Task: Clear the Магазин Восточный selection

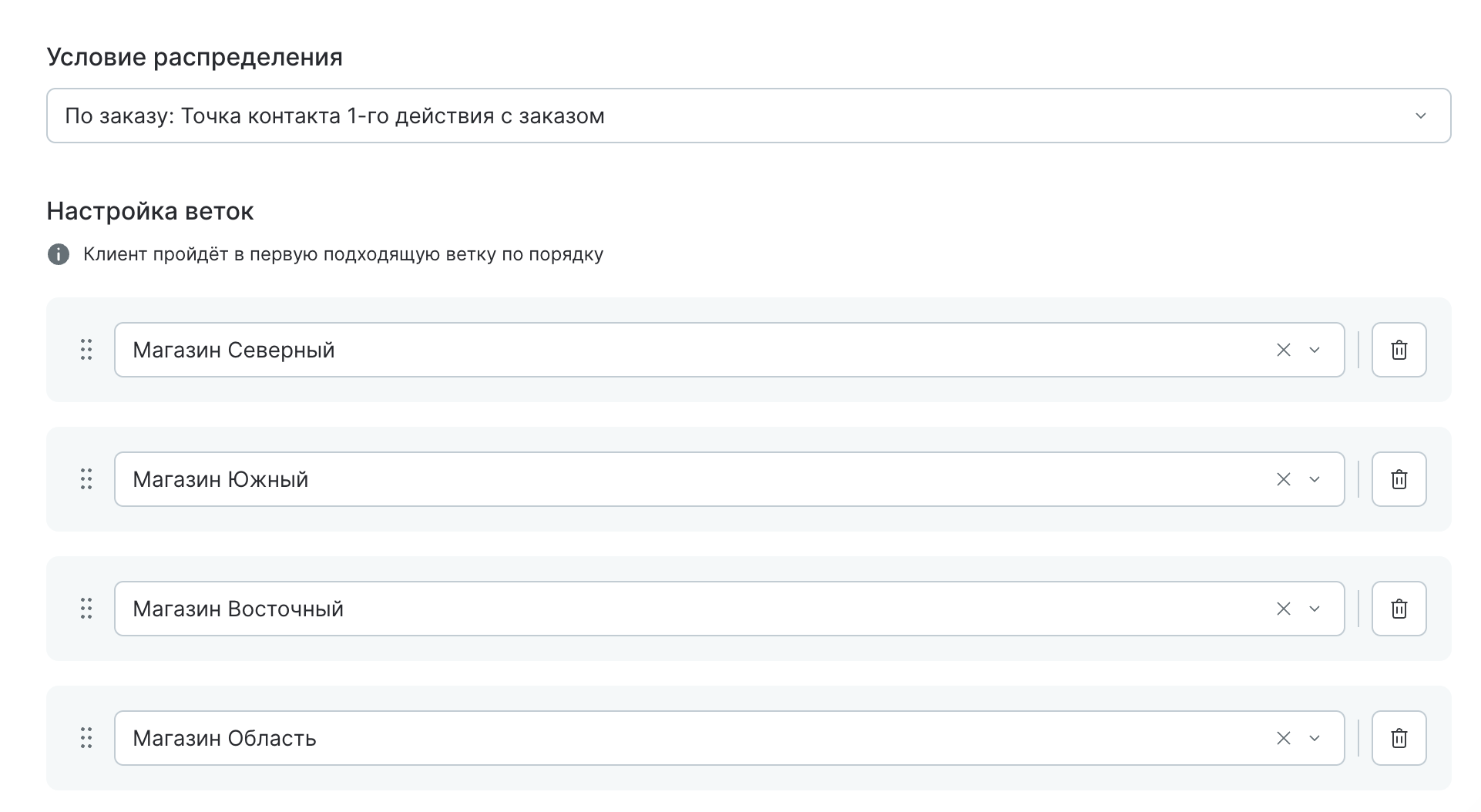Action: point(1283,609)
